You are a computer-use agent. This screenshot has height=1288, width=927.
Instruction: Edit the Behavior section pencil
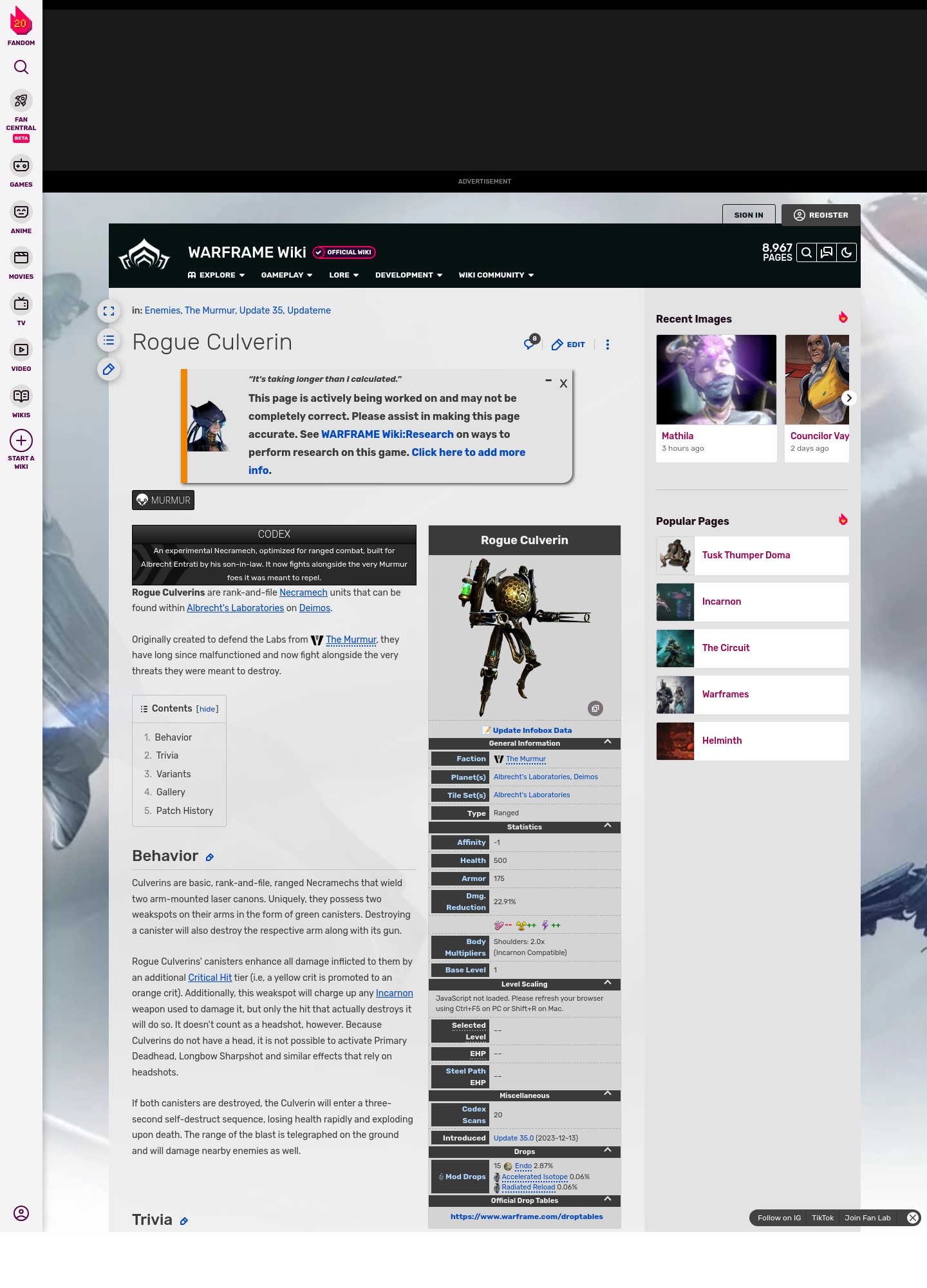(x=210, y=857)
